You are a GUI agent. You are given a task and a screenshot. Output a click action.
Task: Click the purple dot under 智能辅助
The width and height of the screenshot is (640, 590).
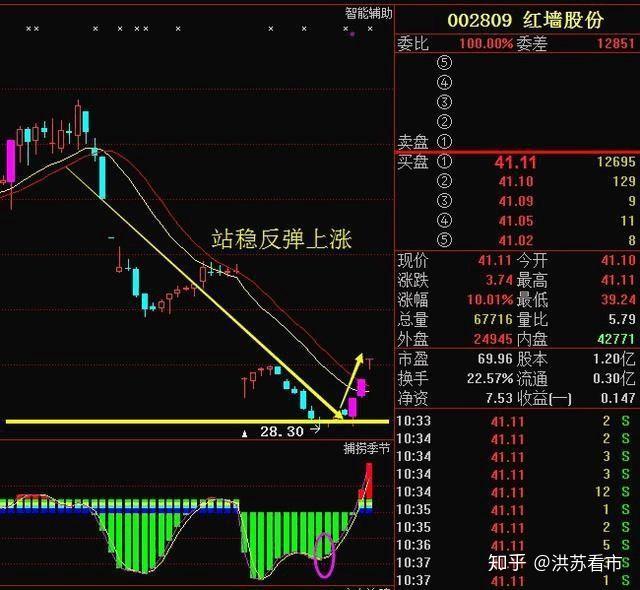[x=352, y=34]
